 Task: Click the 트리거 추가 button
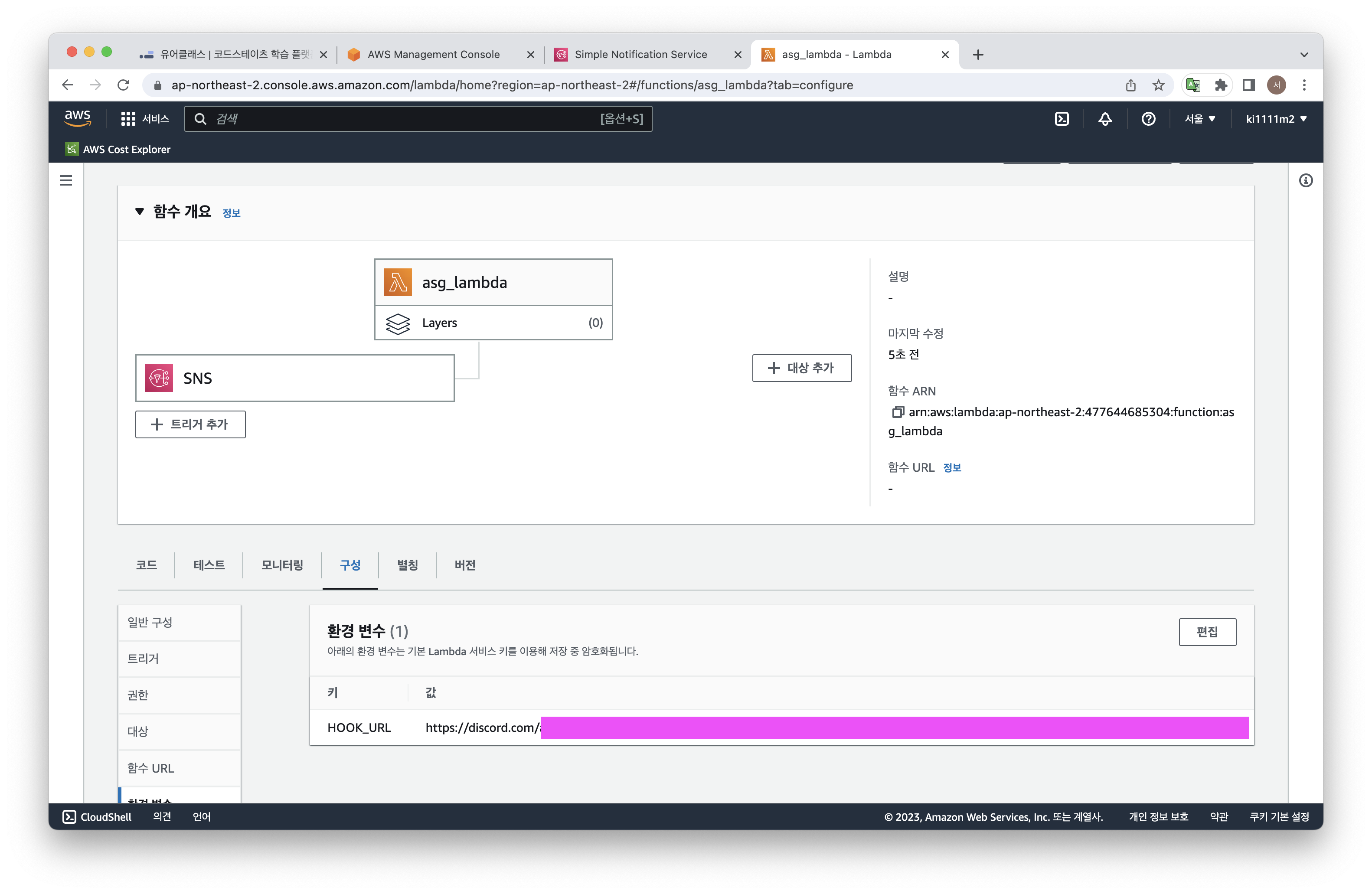[190, 424]
